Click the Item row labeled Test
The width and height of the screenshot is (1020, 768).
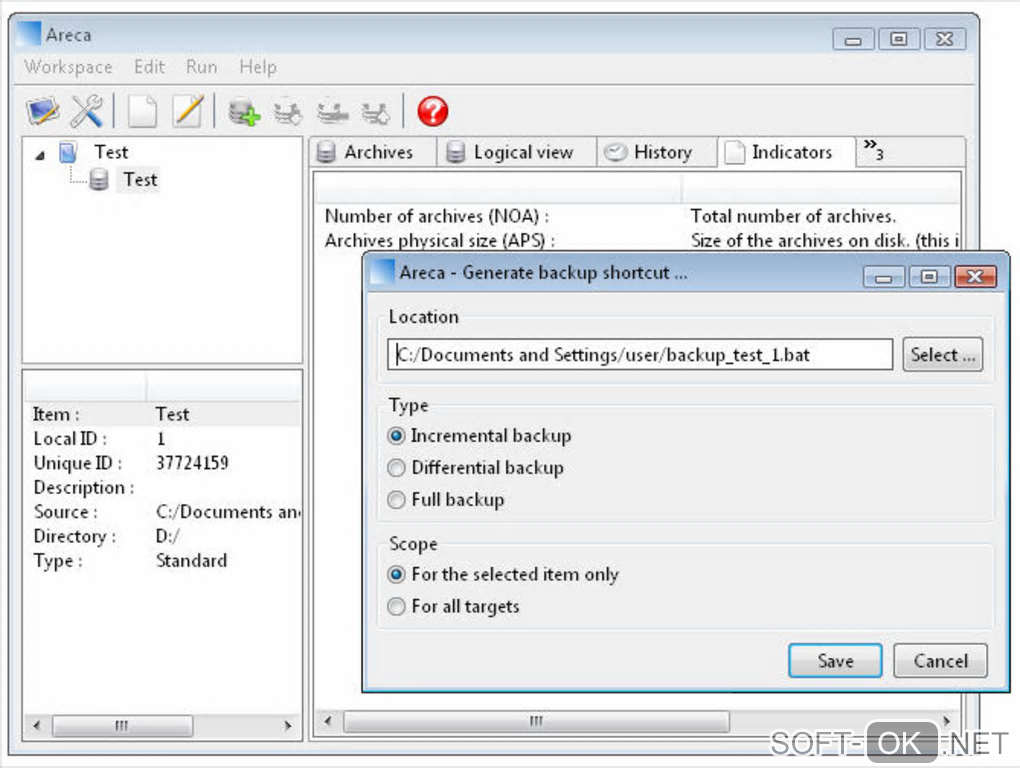click(163, 414)
